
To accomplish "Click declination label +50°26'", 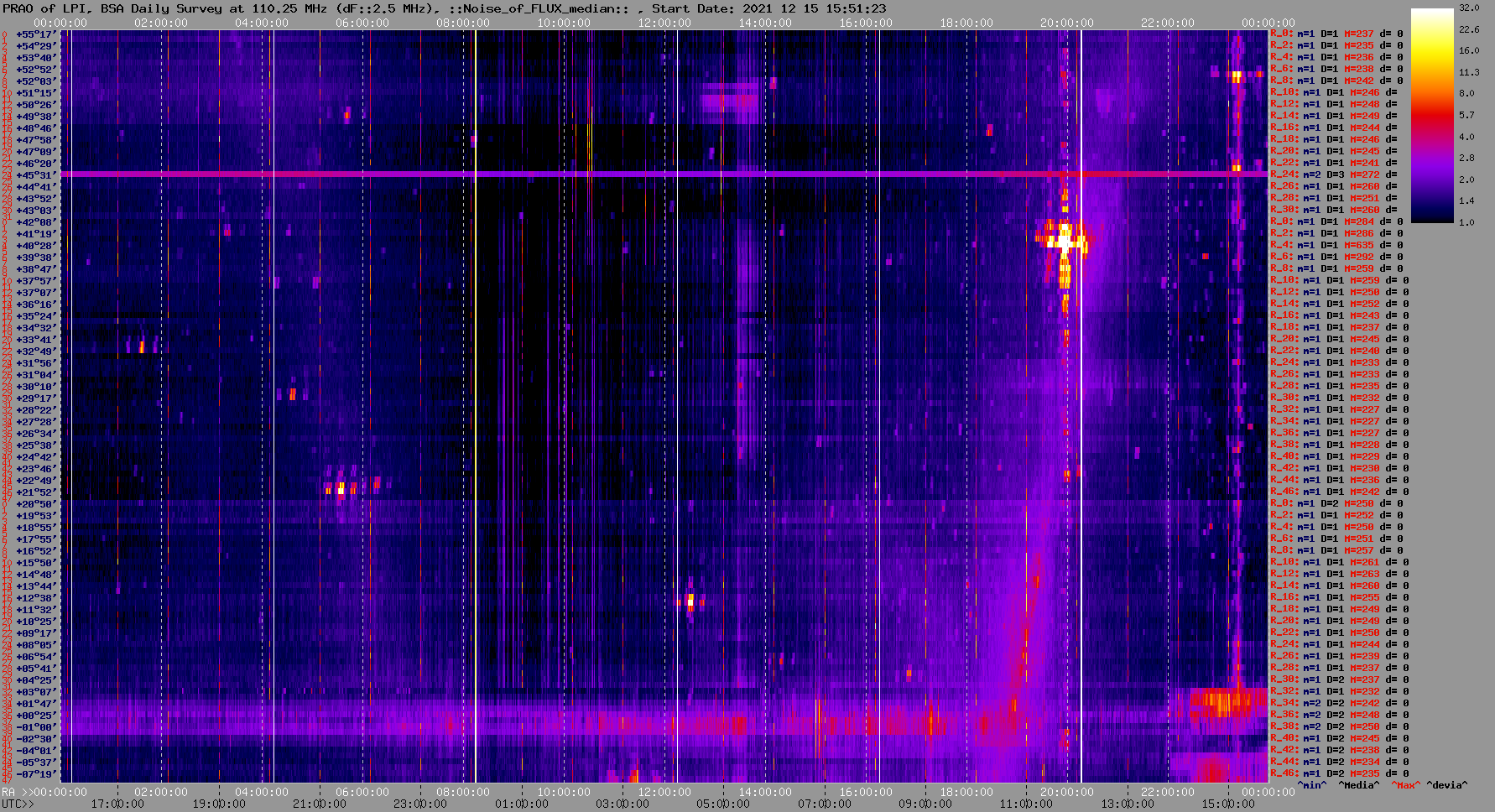I will click(x=36, y=104).
